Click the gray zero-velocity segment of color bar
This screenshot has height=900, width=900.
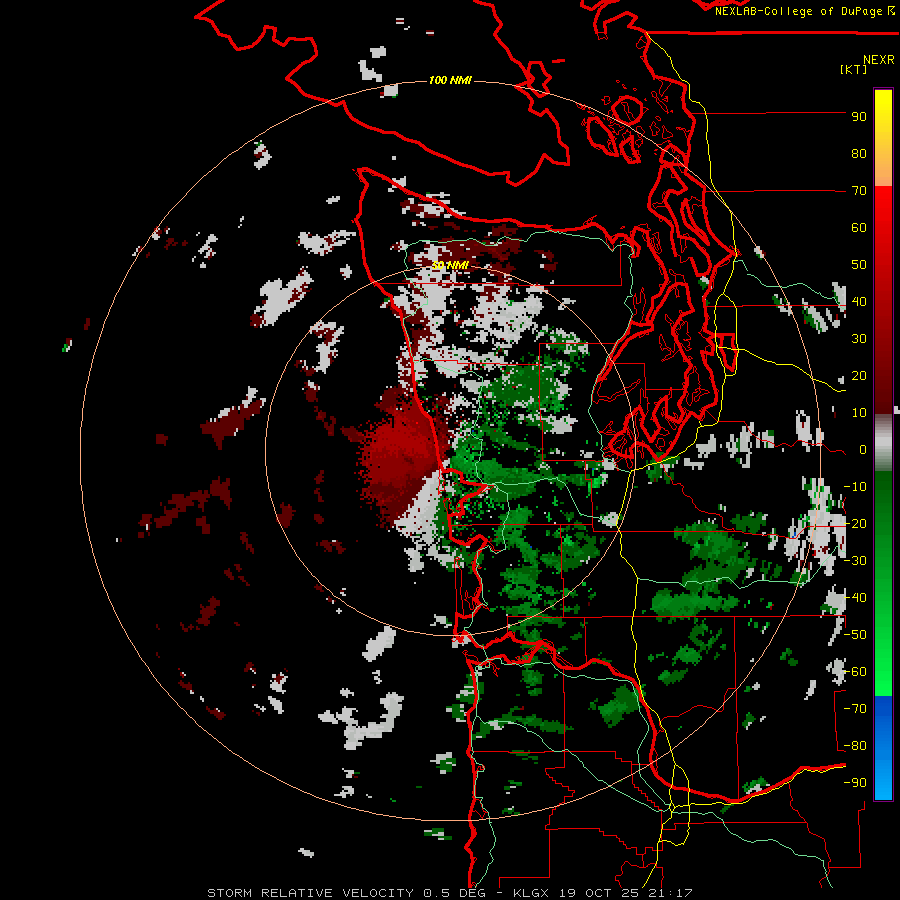point(883,443)
